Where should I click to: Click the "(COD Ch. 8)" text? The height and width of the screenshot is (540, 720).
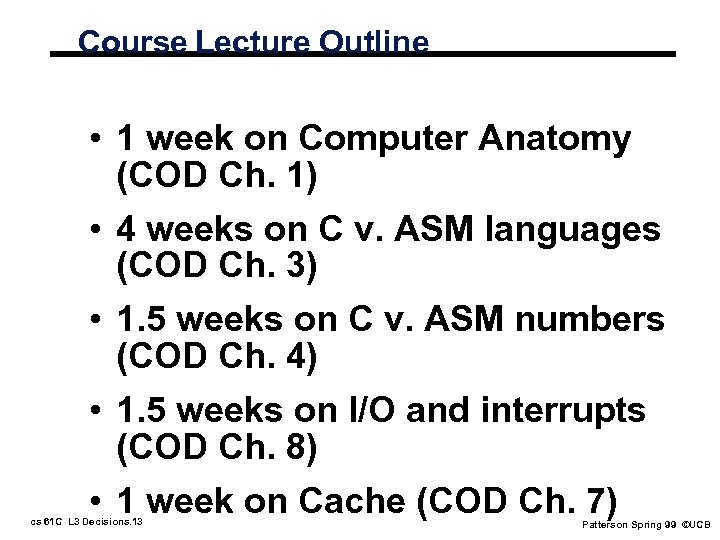pyautogui.click(x=216, y=447)
